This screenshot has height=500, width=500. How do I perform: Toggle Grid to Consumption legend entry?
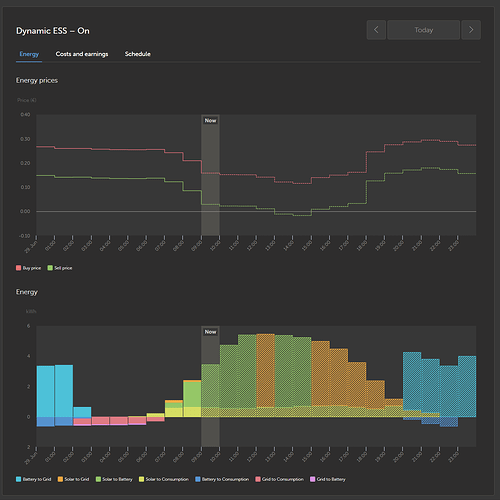(x=279, y=479)
